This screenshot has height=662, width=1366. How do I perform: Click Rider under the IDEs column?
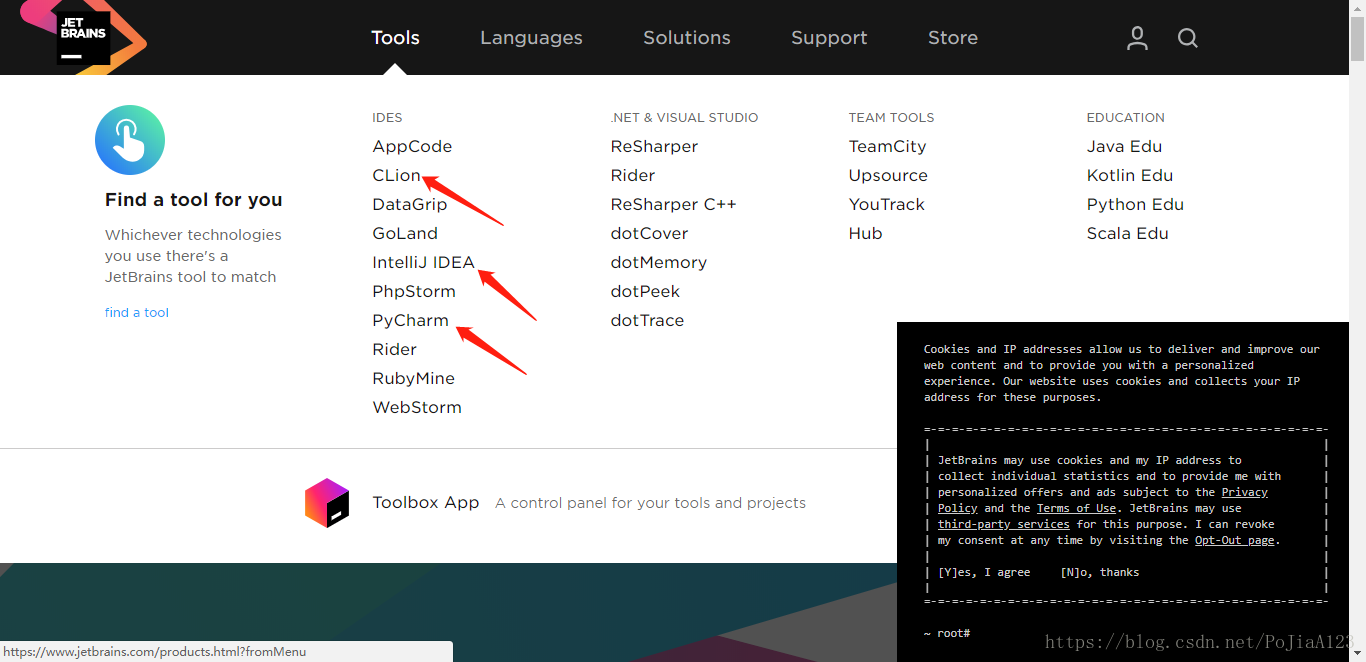point(395,349)
